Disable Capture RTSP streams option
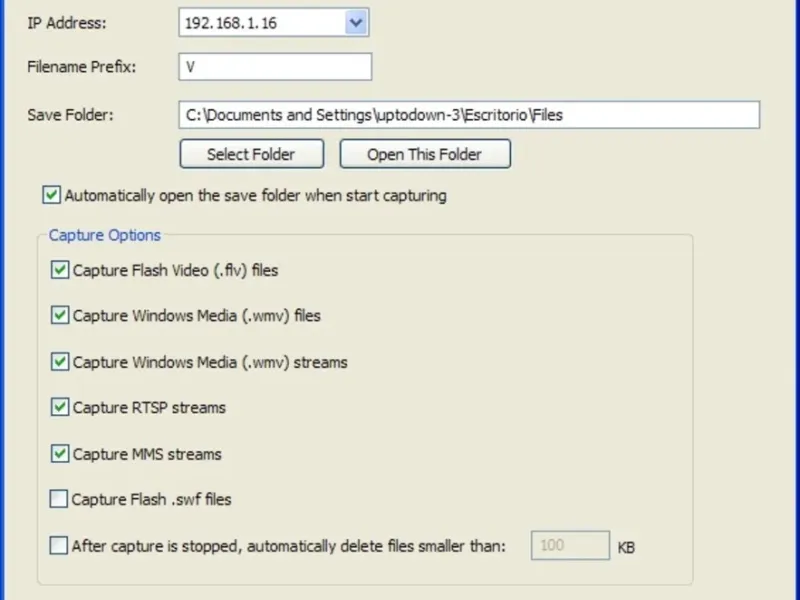Screen dimensions: 800x600 point(59,408)
